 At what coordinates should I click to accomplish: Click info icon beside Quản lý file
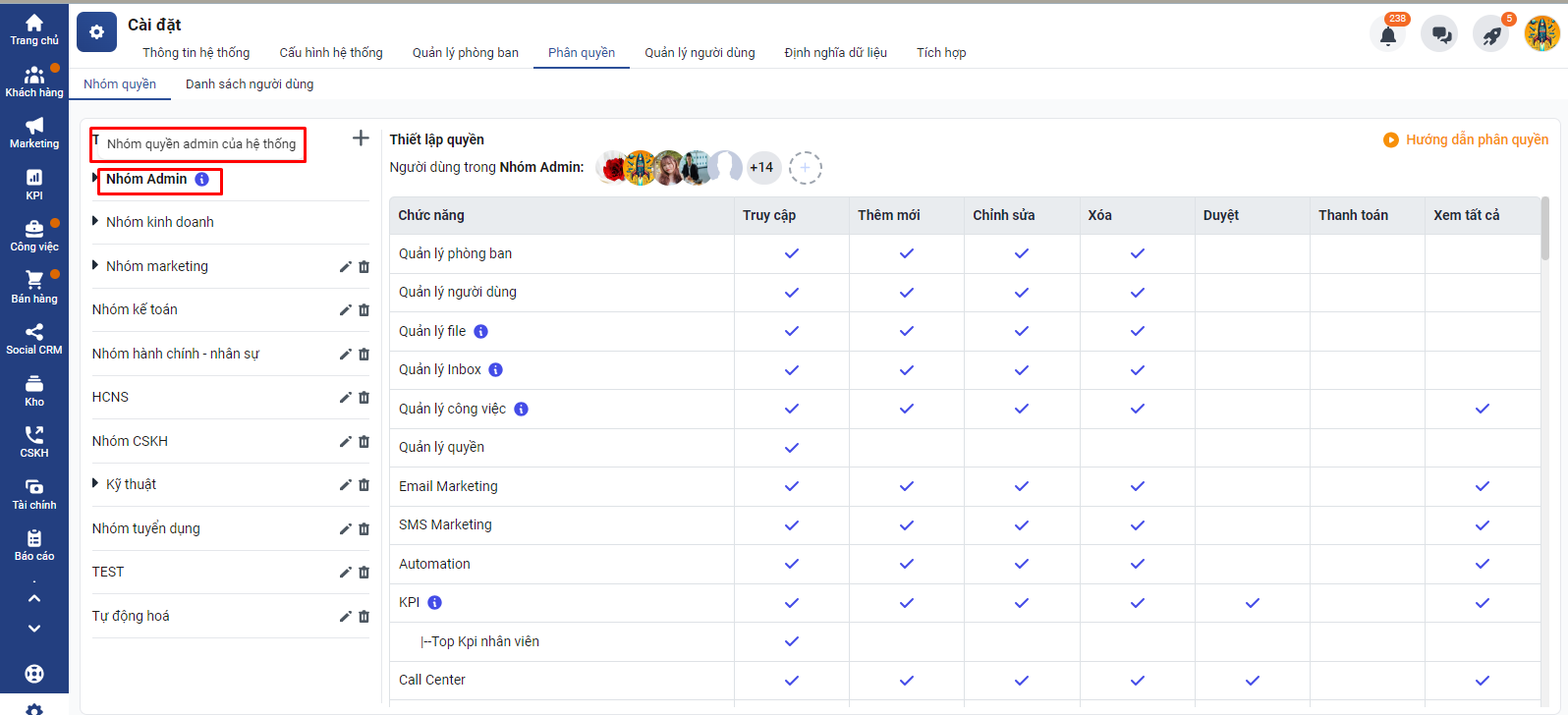[481, 332]
